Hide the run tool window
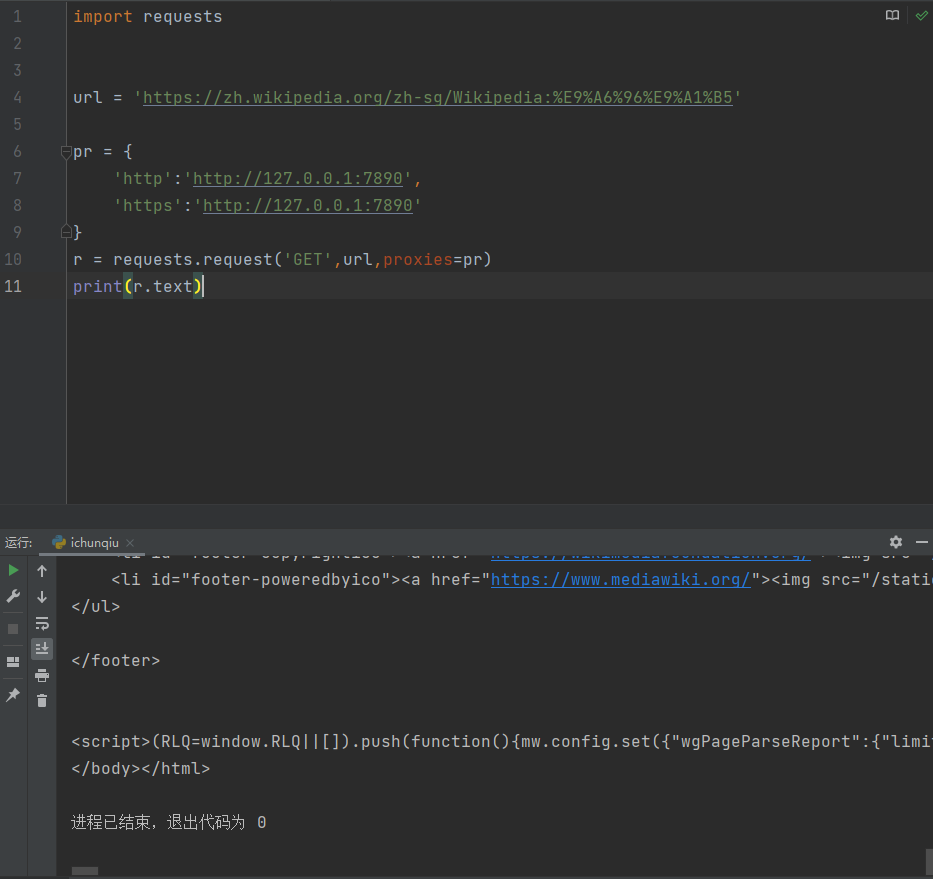The width and height of the screenshot is (933, 879). [x=922, y=542]
